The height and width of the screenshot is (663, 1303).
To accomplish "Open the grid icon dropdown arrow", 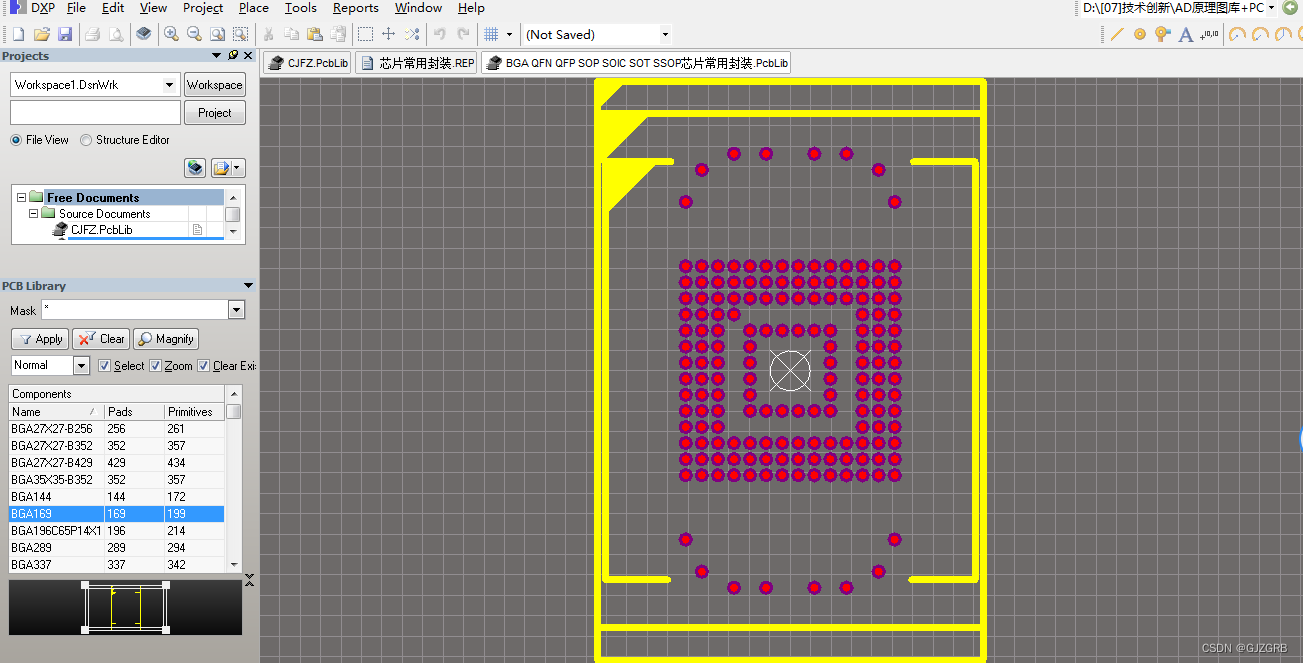I will click(509, 34).
